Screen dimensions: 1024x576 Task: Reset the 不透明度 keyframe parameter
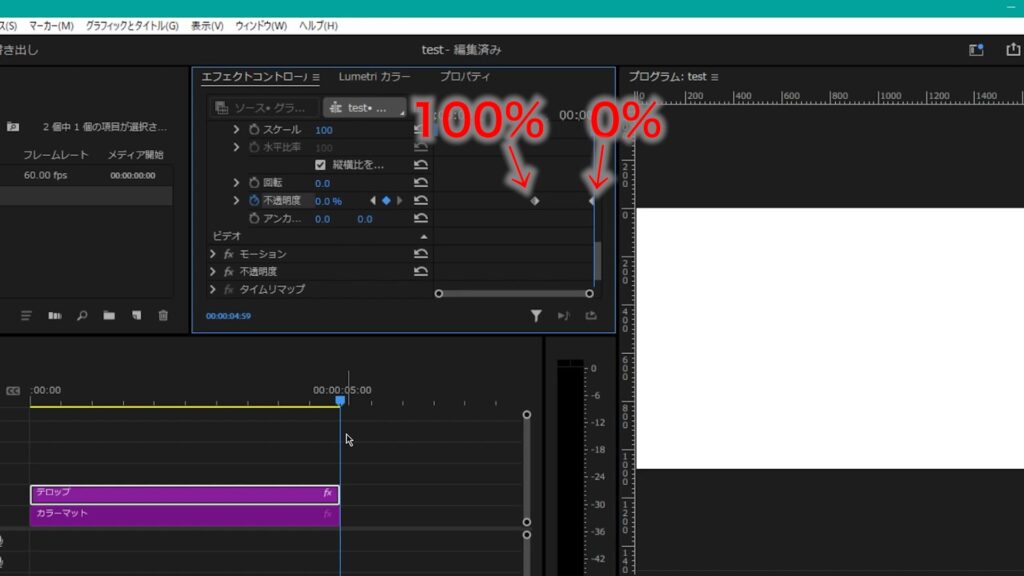click(x=421, y=200)
